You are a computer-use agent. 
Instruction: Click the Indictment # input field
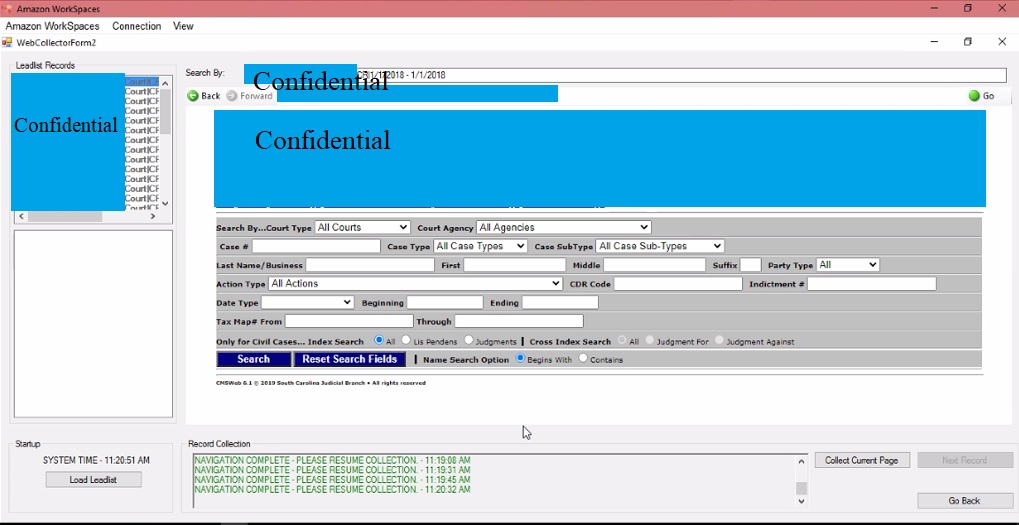coord(871,284)
